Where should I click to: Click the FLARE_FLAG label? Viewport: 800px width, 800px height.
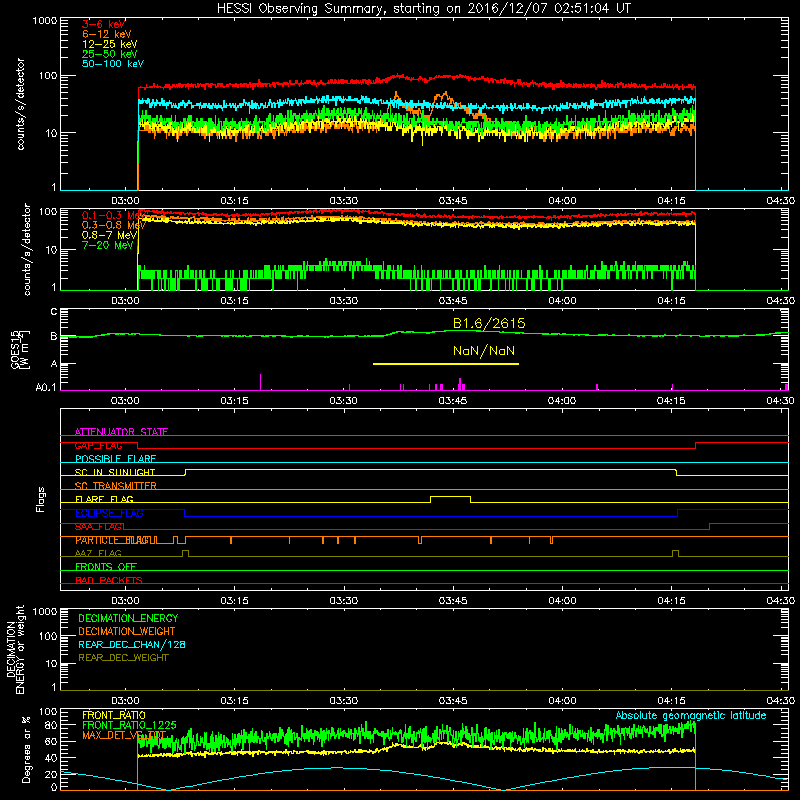coord(104,499)
